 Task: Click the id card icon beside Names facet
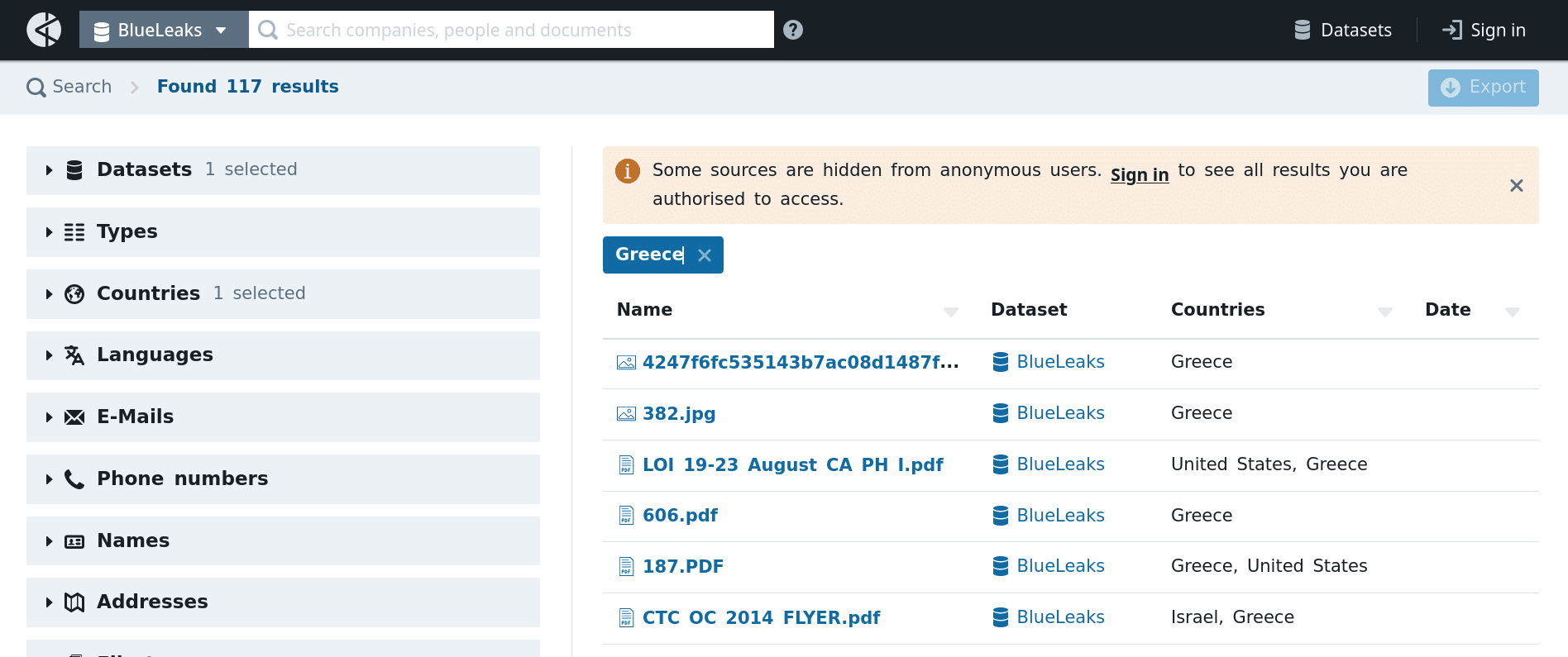click(x=74, y=541)
